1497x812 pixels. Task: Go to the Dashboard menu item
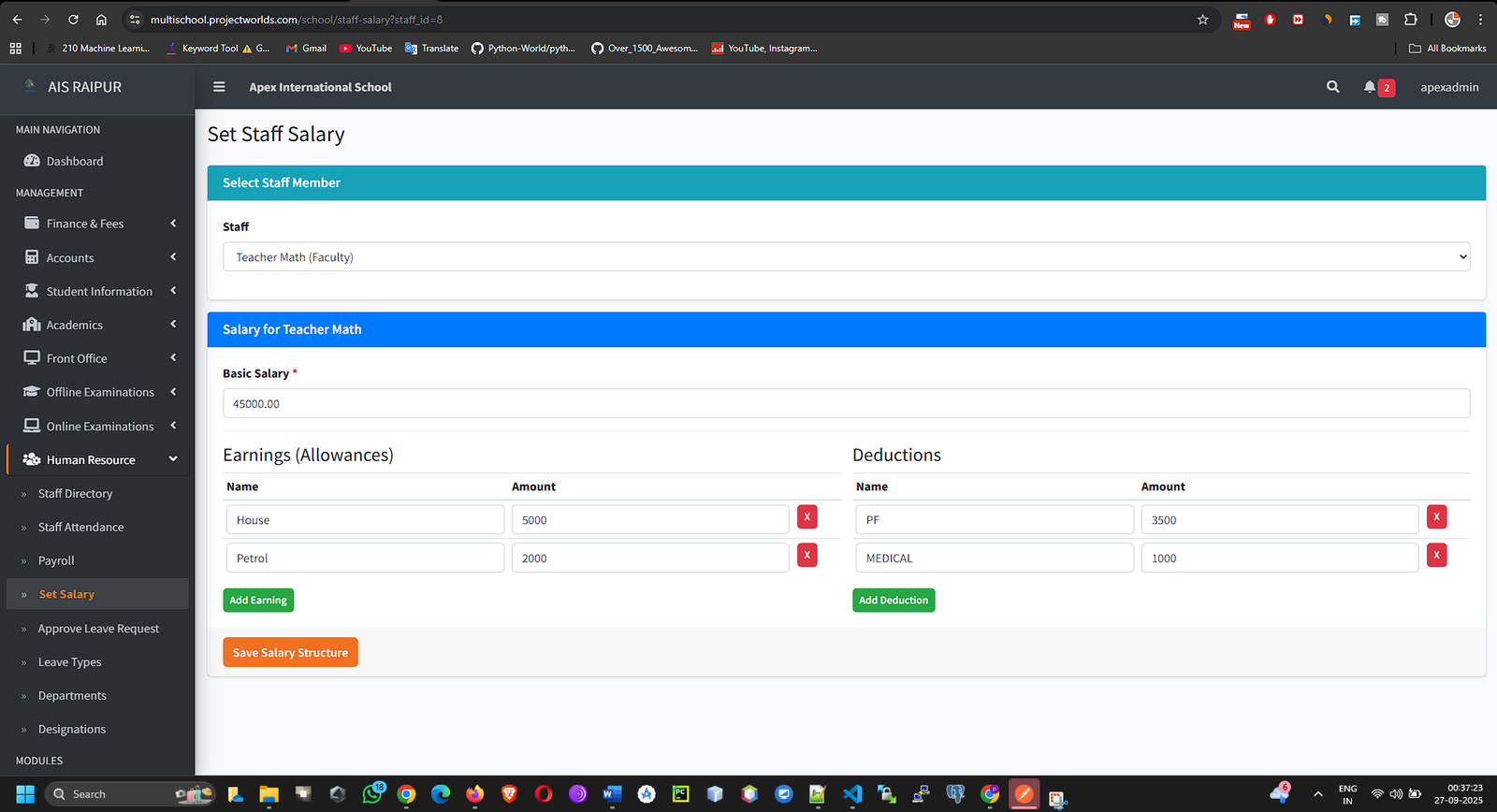[x=75, y=162]
